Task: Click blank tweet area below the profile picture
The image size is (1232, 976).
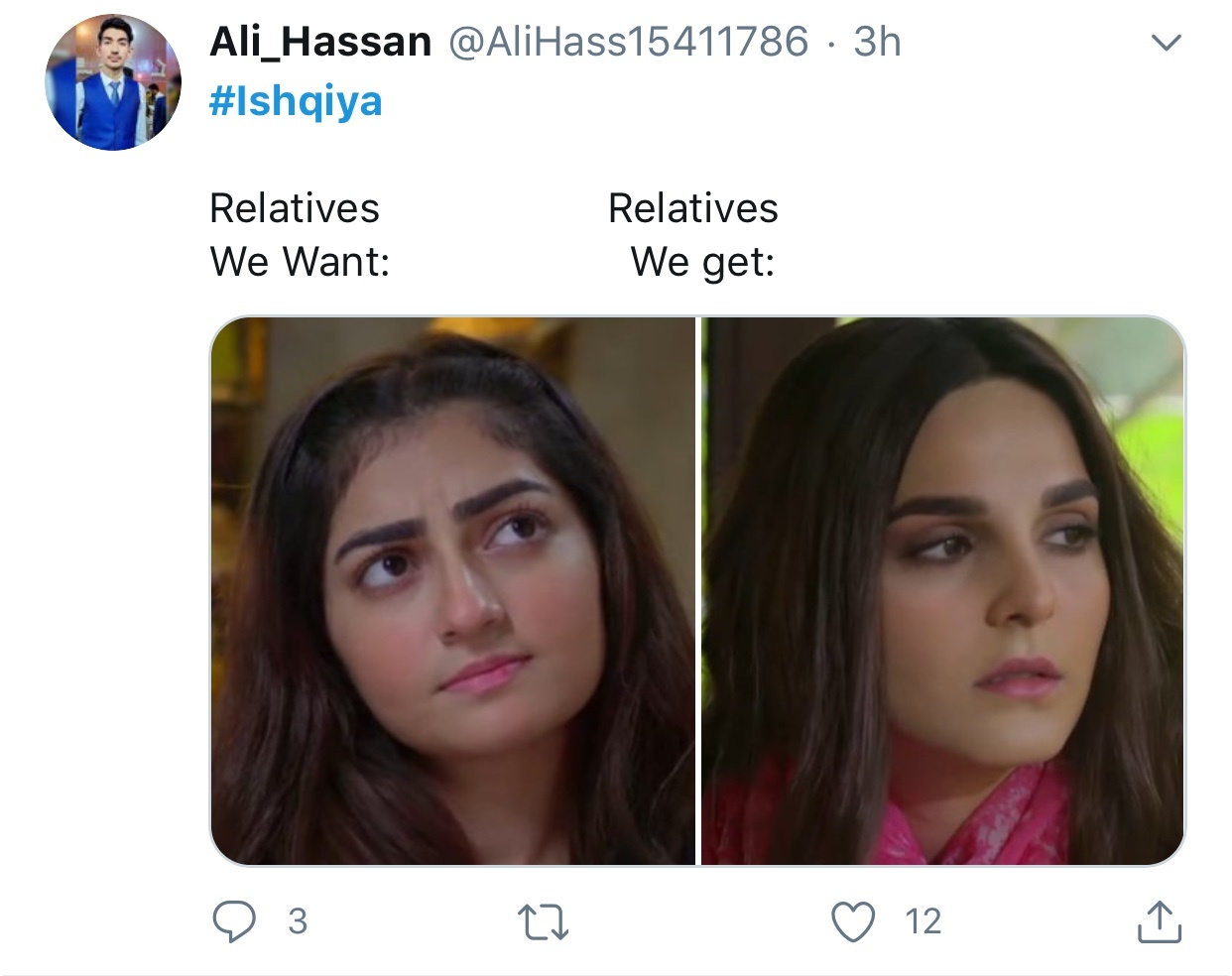Action: pos(113,496)
